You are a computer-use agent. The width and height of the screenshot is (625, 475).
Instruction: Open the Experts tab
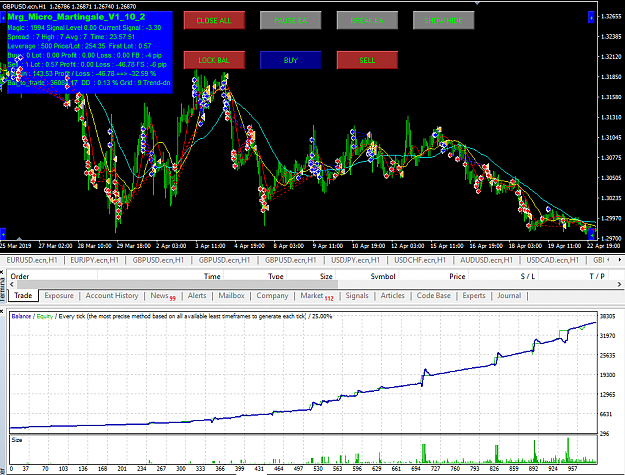point(474,296)
